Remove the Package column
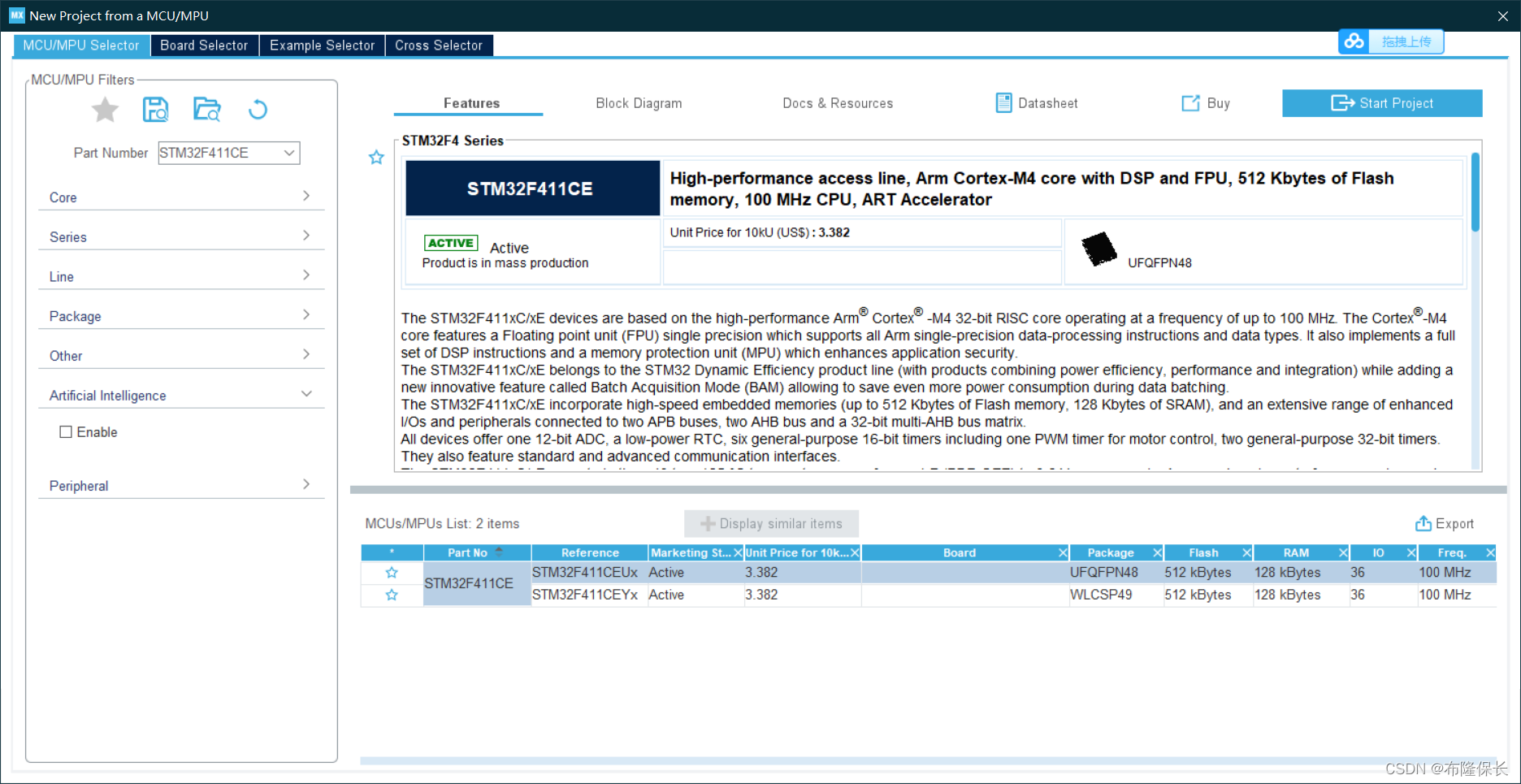Image resolution: width=1521 pixels, height=784 pixels. click(x=1157, y=553)
